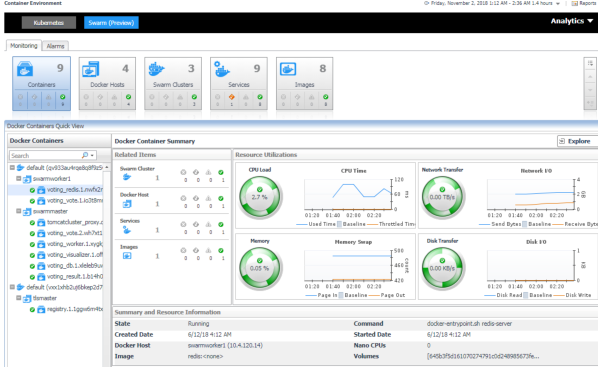Click the Network I/O chart

530,194
